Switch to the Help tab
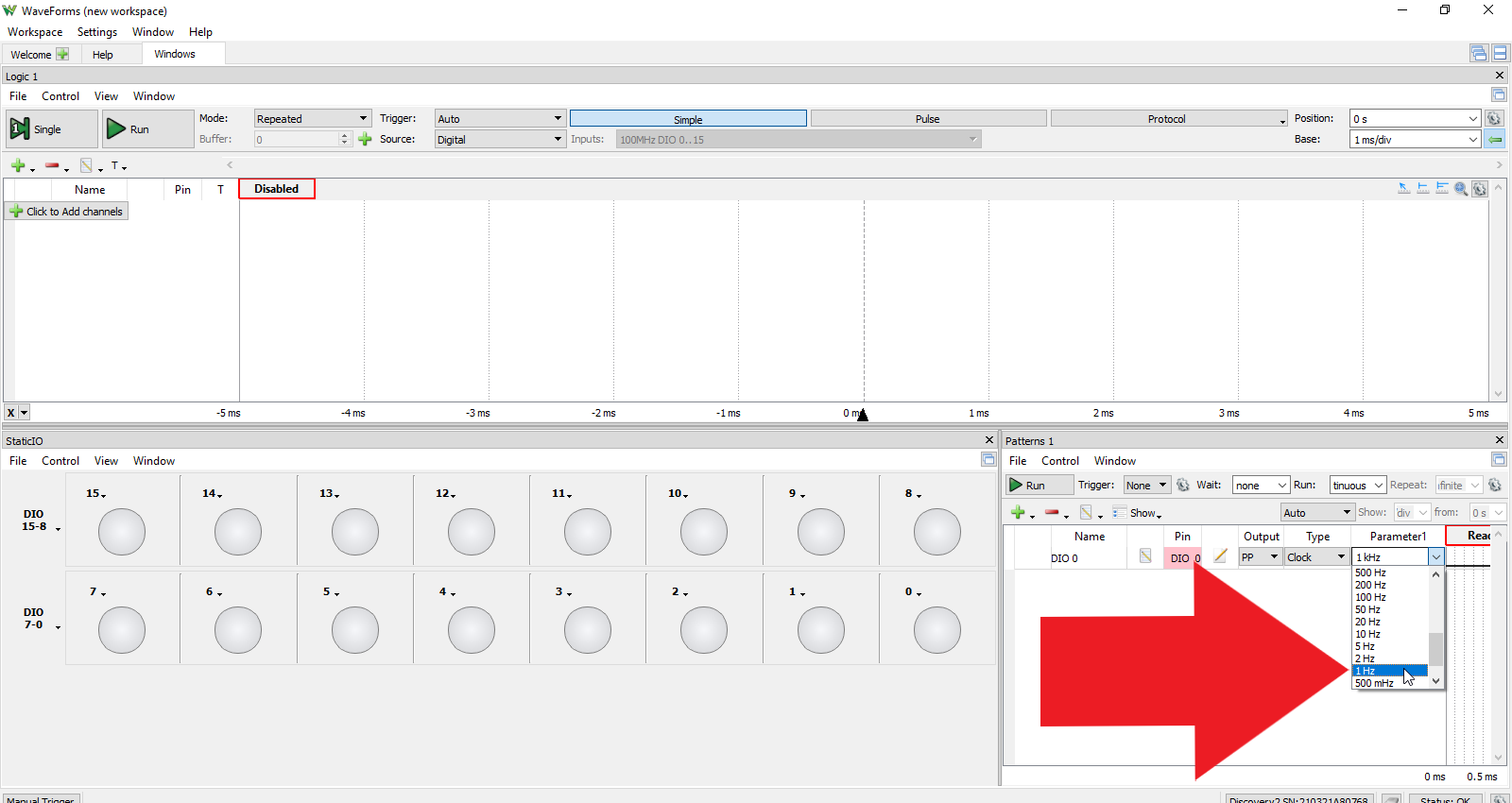The width and height of the screenshot is (1512, 803). (103, 55)
